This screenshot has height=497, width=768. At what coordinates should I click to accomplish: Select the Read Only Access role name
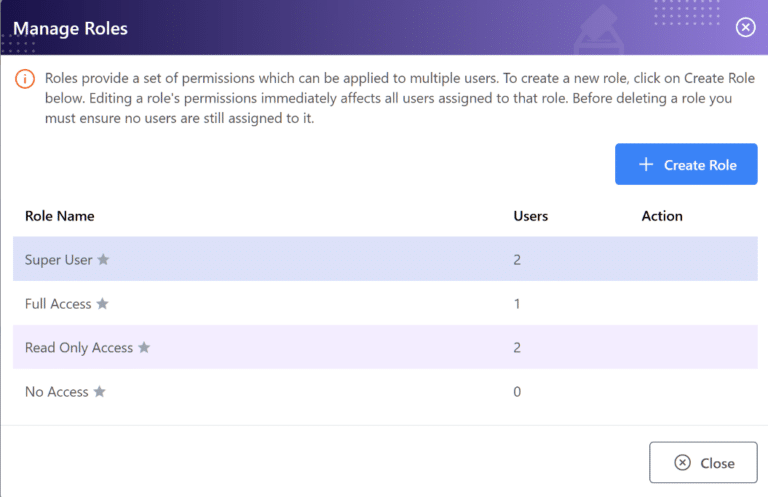[79, 348]
